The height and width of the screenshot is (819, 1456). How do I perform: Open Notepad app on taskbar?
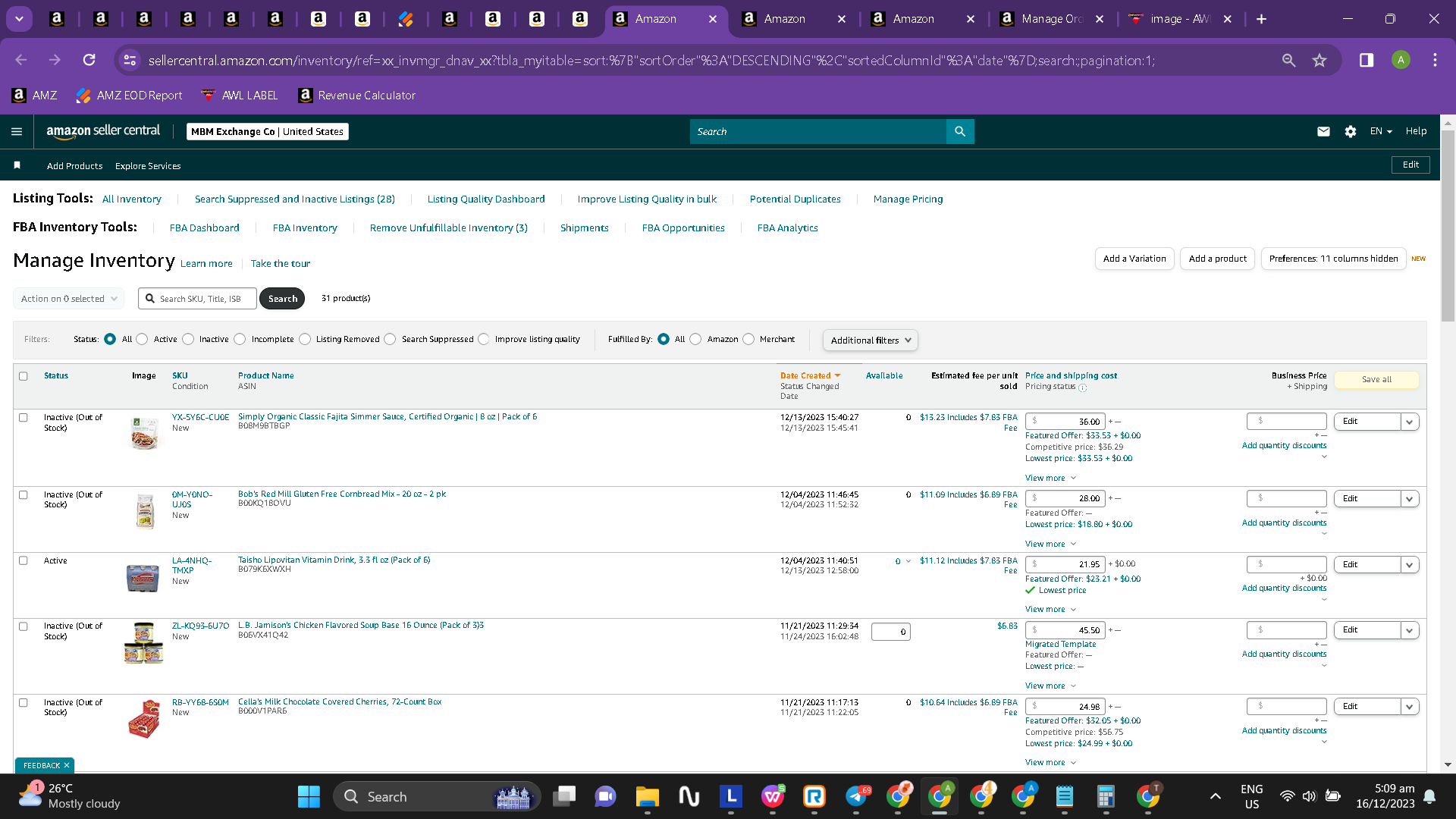click(1064, 796)
